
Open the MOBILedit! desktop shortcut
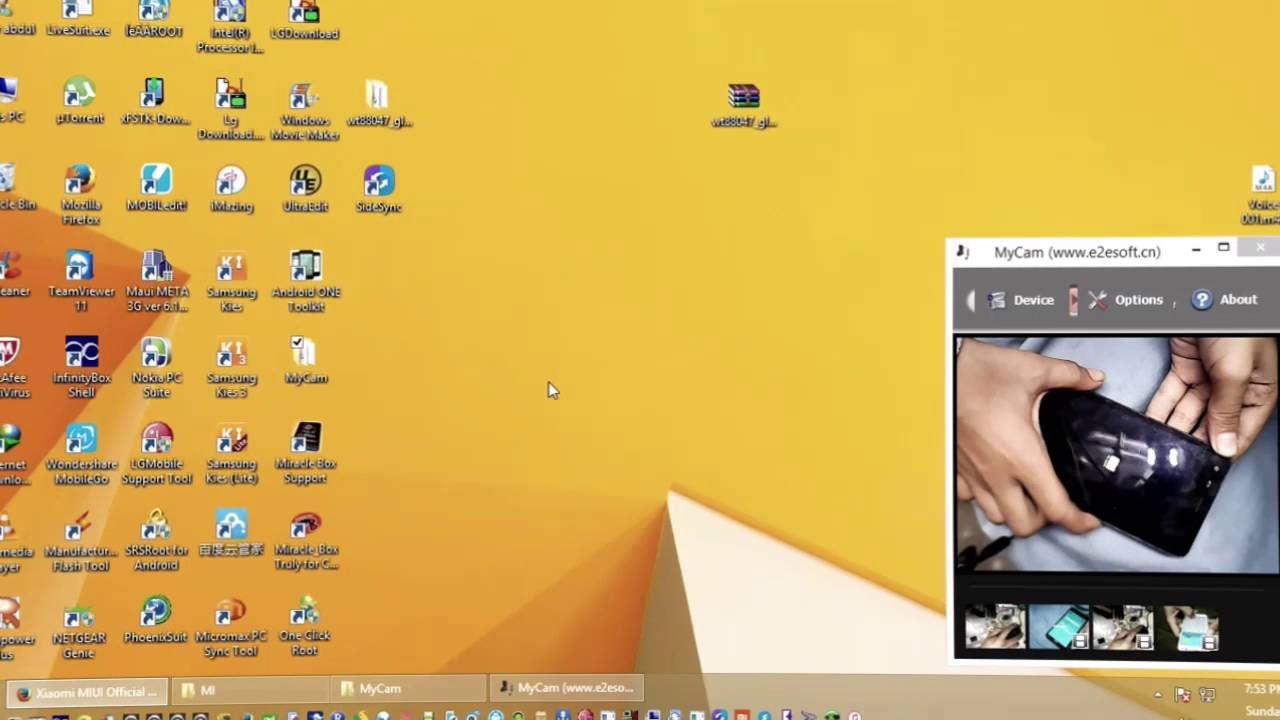[156, 189]
